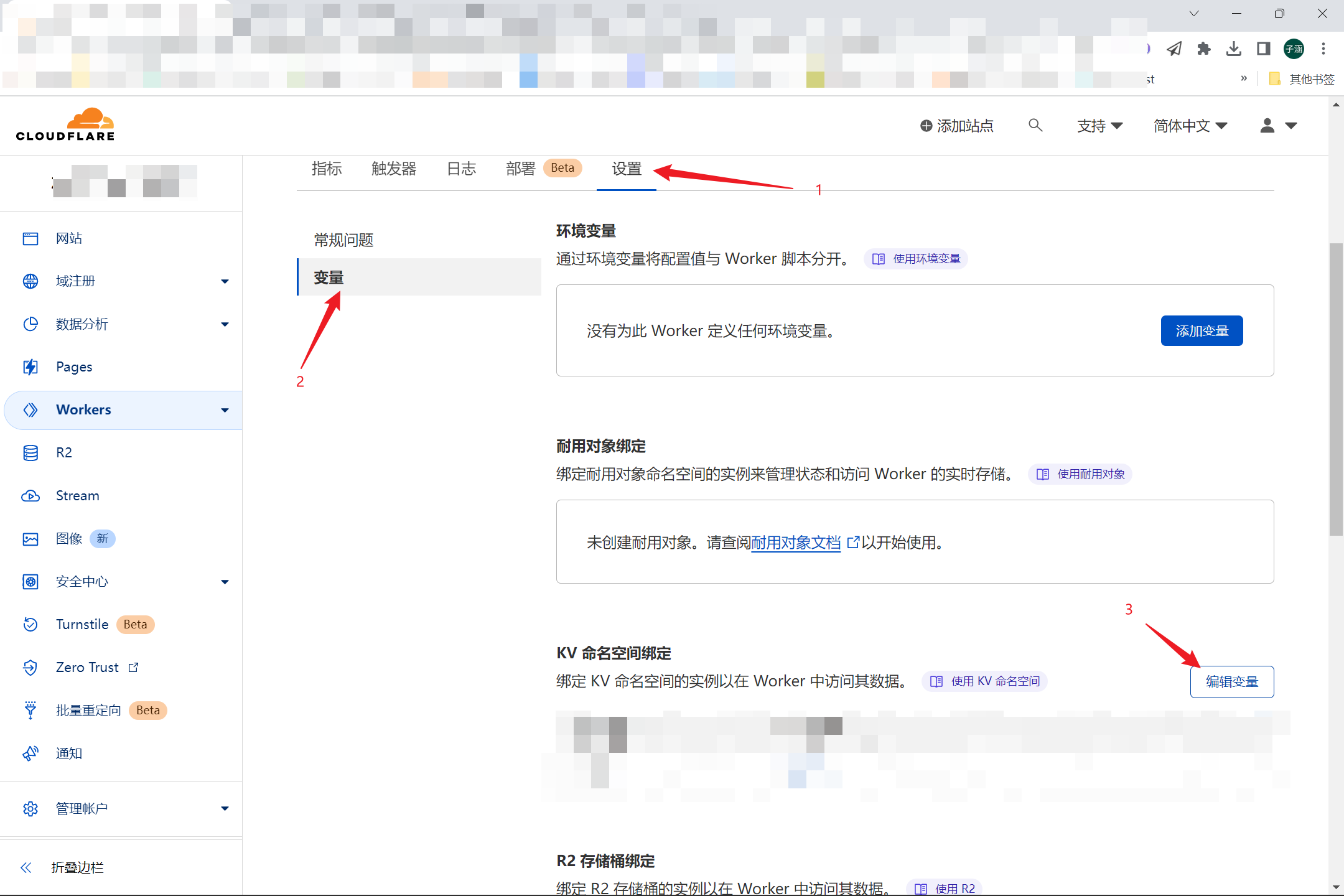Open the 耐用对象文档 link
This screenshot has height=896, width=1344.
tap(796, 543)
